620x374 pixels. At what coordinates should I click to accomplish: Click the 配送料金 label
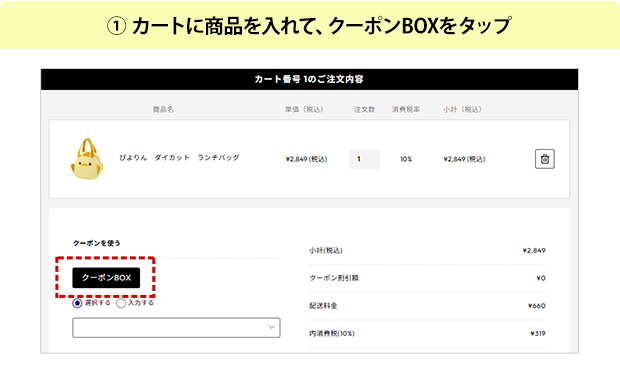coord(323,306)
